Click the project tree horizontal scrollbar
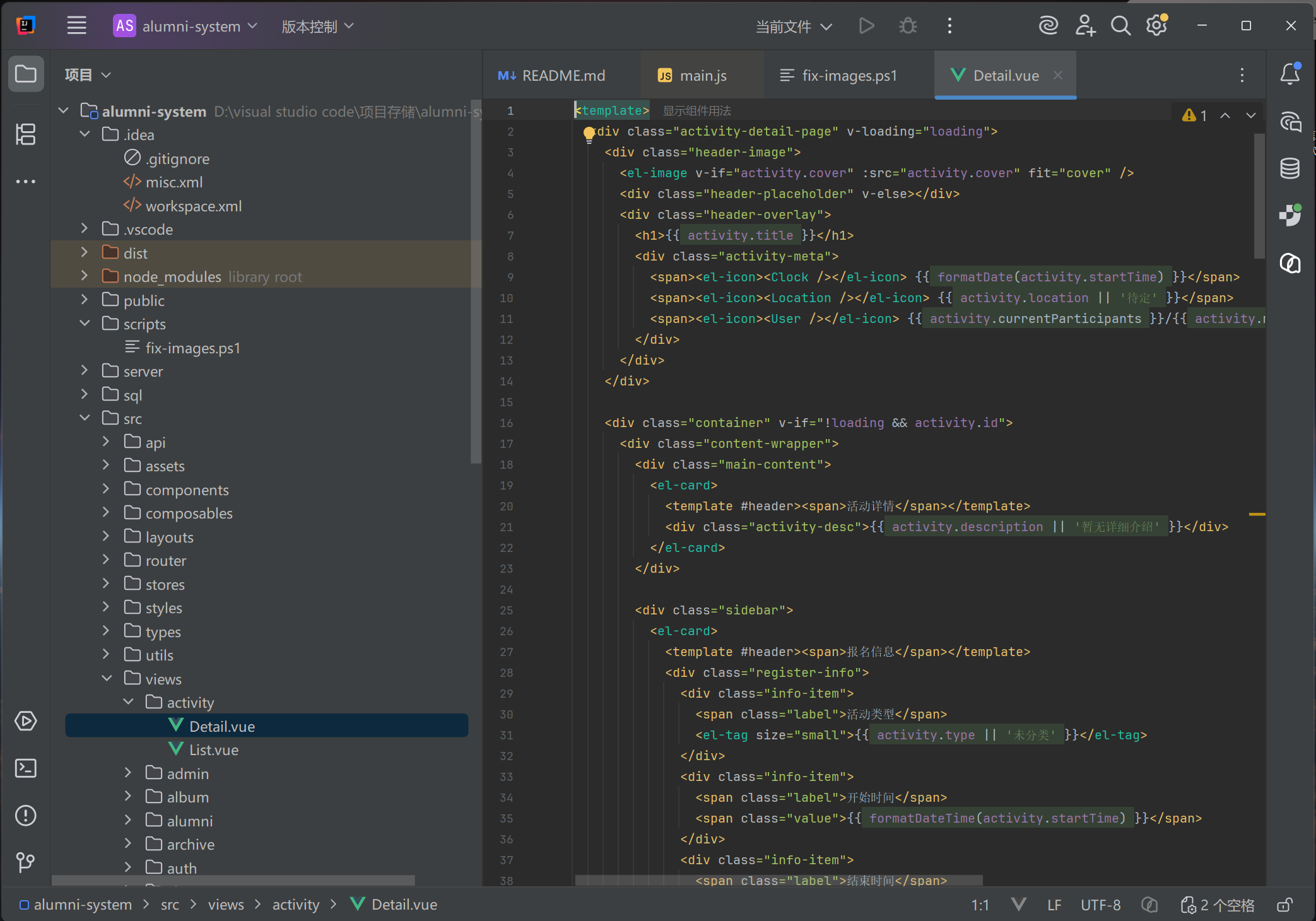This screenshot has width=1316, height=921. 233,879
